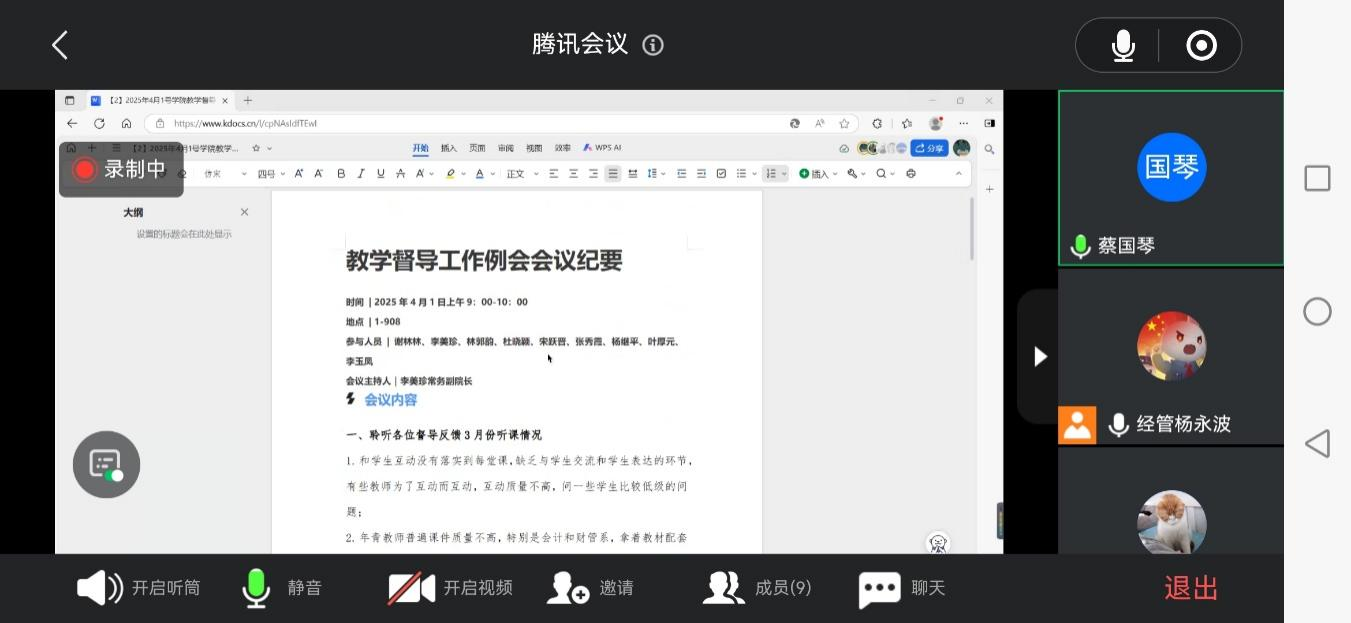
Task: Open meeting info next to 腾讯会议 title
Action: (653, 45)
